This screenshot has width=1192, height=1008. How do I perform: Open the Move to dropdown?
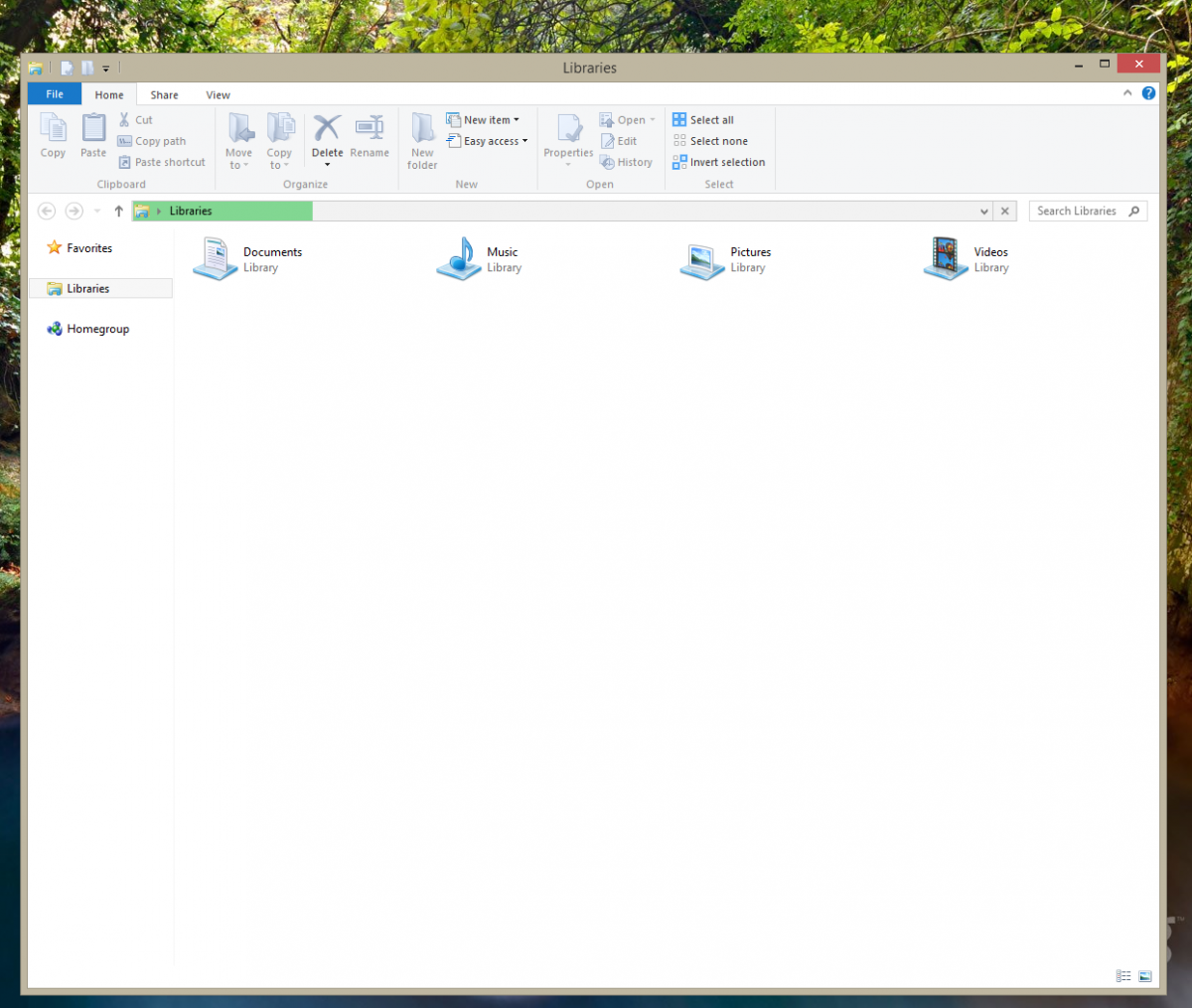[238, 140]
